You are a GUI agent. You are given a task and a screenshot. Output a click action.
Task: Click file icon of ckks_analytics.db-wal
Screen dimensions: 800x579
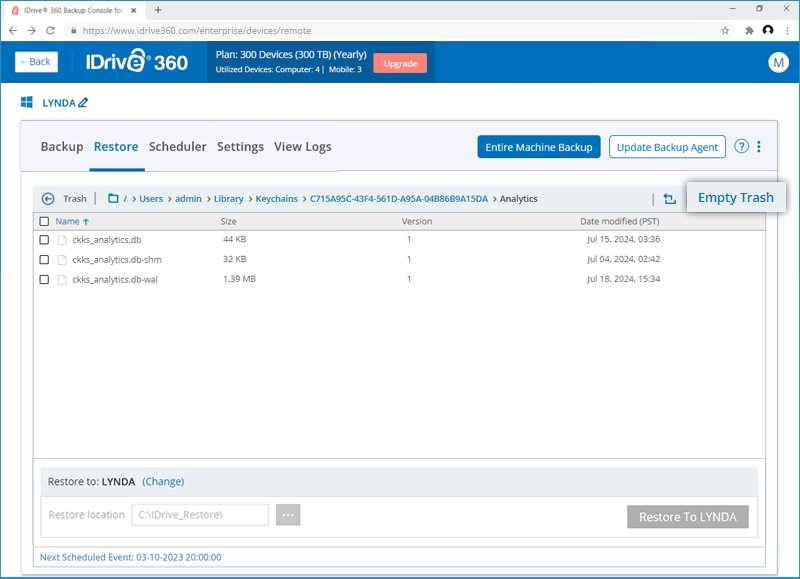62,280
